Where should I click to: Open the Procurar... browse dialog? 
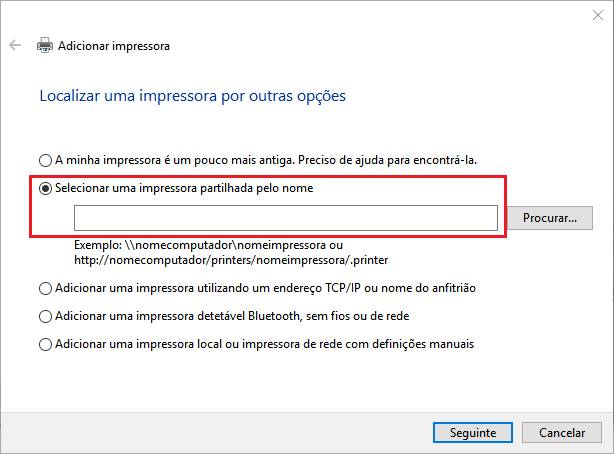550,218
